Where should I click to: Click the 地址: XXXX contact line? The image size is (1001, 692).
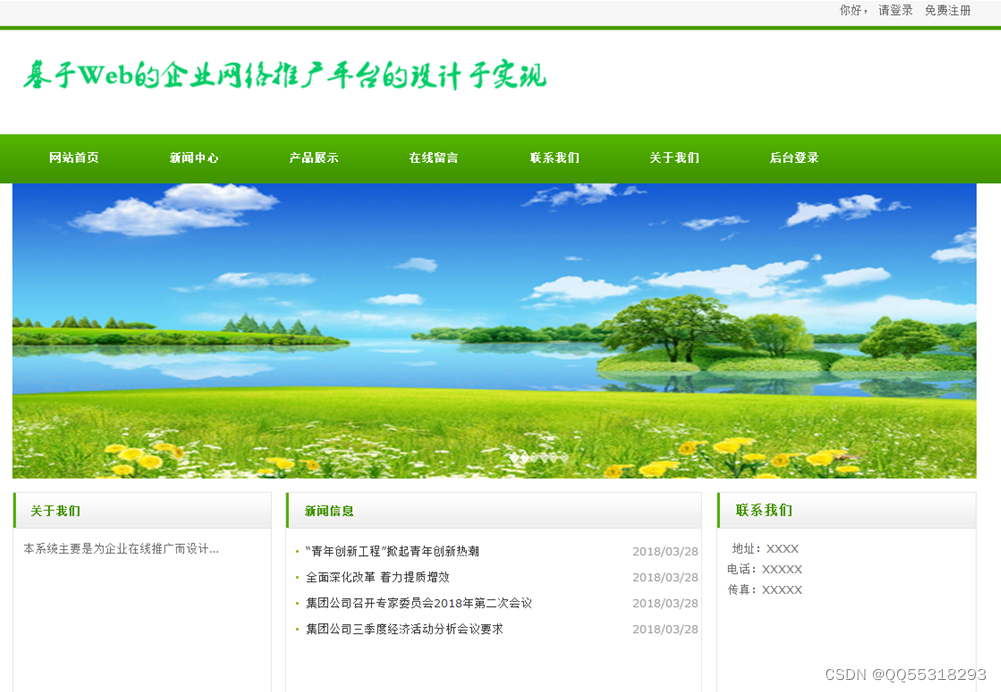[765, 549]
